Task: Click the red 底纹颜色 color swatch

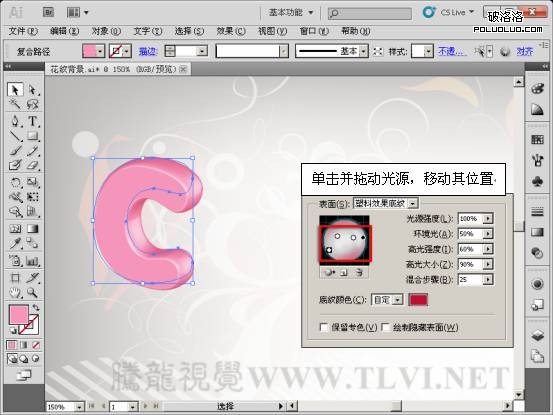Action: click(418, 300)
